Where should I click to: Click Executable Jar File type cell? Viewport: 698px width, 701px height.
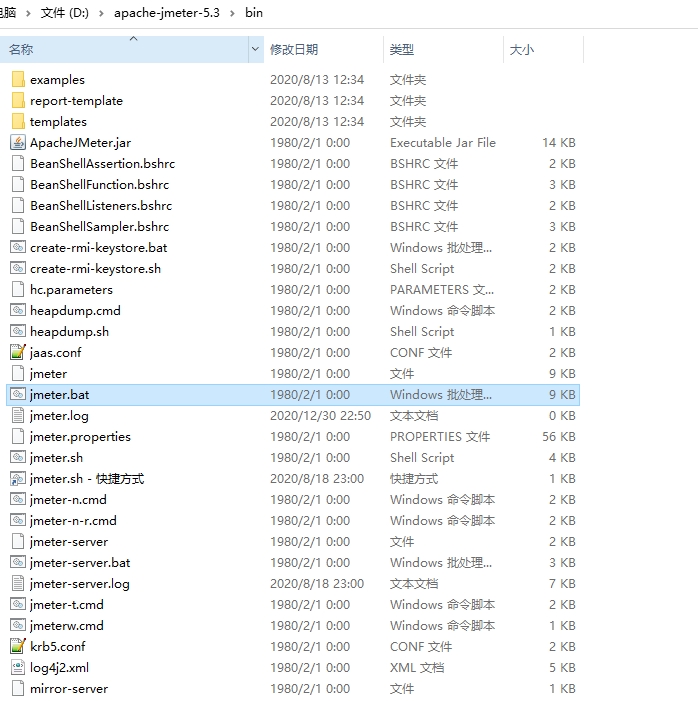tap(443, 143)
